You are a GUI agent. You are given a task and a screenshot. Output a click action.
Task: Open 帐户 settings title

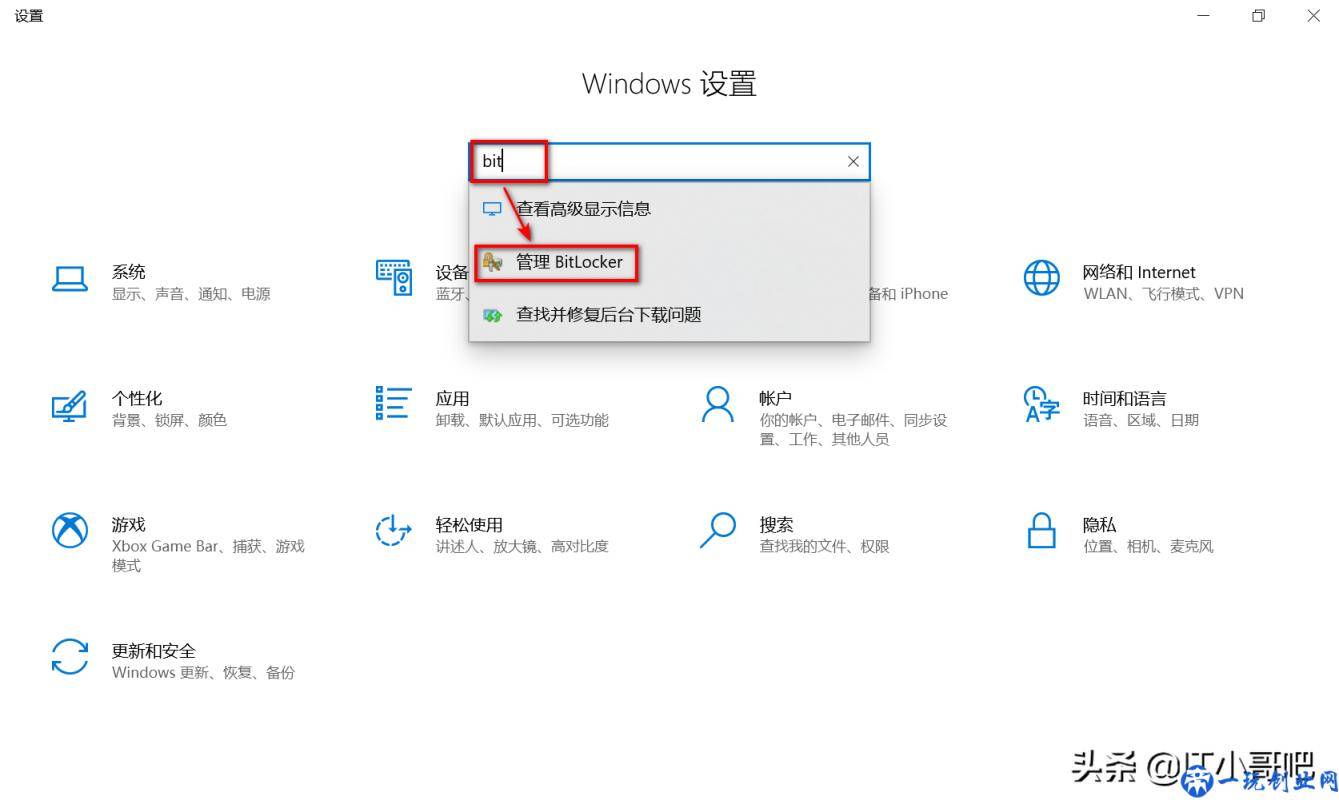click(x=776, y=398)
